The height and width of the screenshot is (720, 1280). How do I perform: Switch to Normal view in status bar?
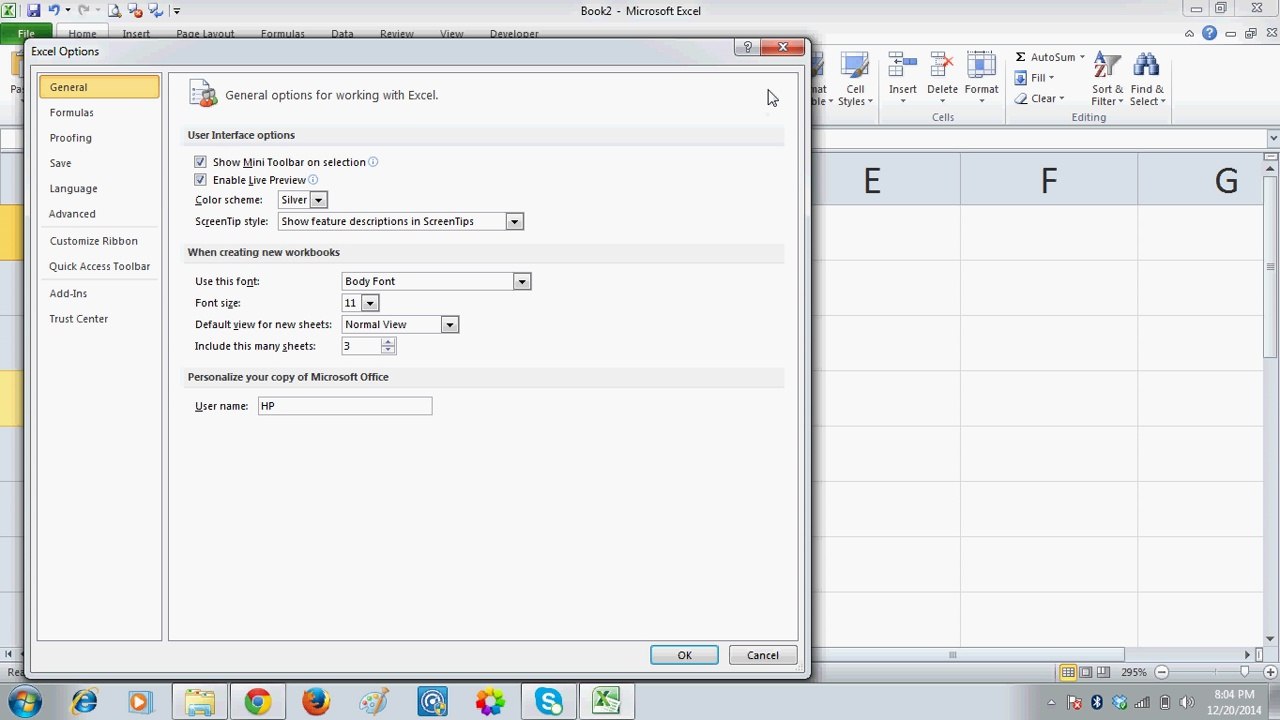(x=1068, y=672)
